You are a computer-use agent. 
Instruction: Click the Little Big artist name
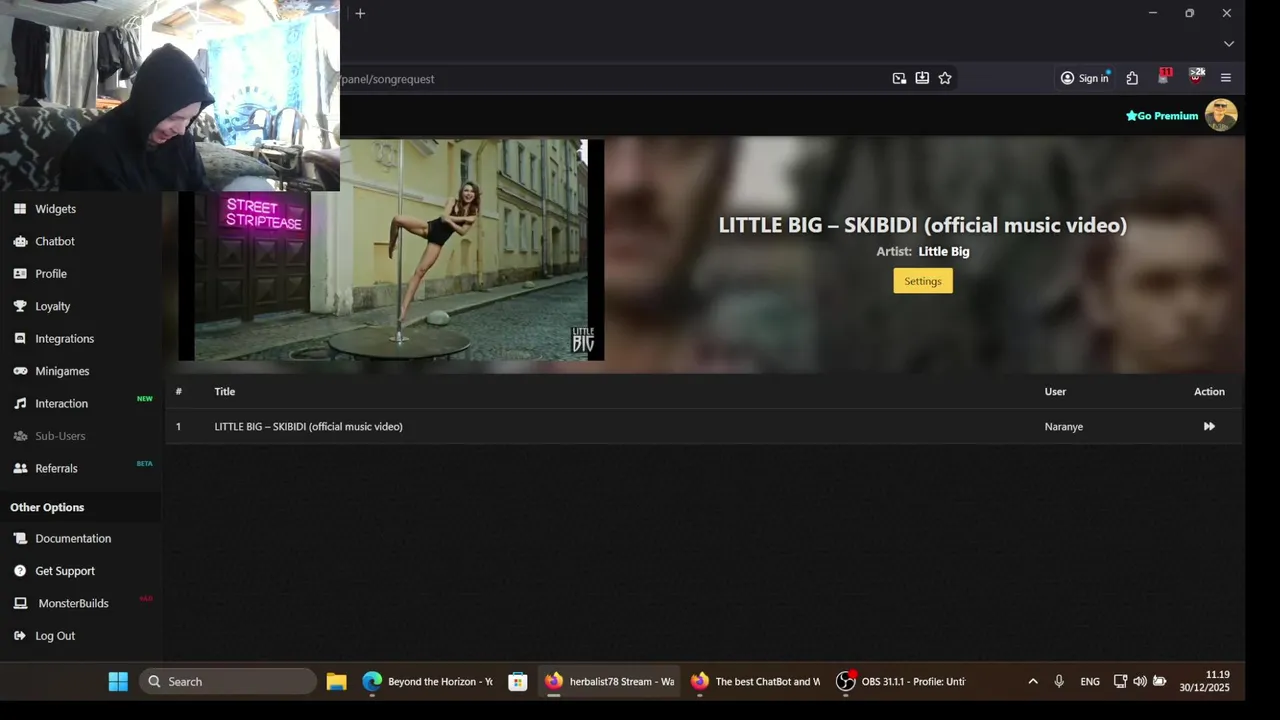[944, 252]
